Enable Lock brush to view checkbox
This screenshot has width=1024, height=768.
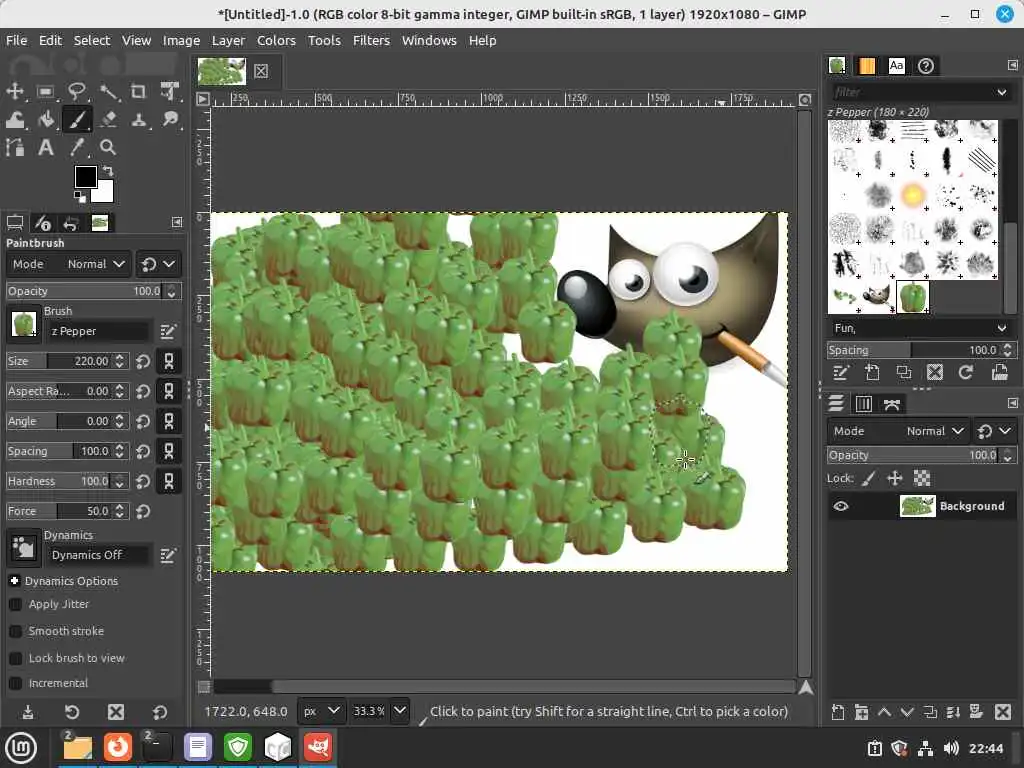click(x=15, y=658)
